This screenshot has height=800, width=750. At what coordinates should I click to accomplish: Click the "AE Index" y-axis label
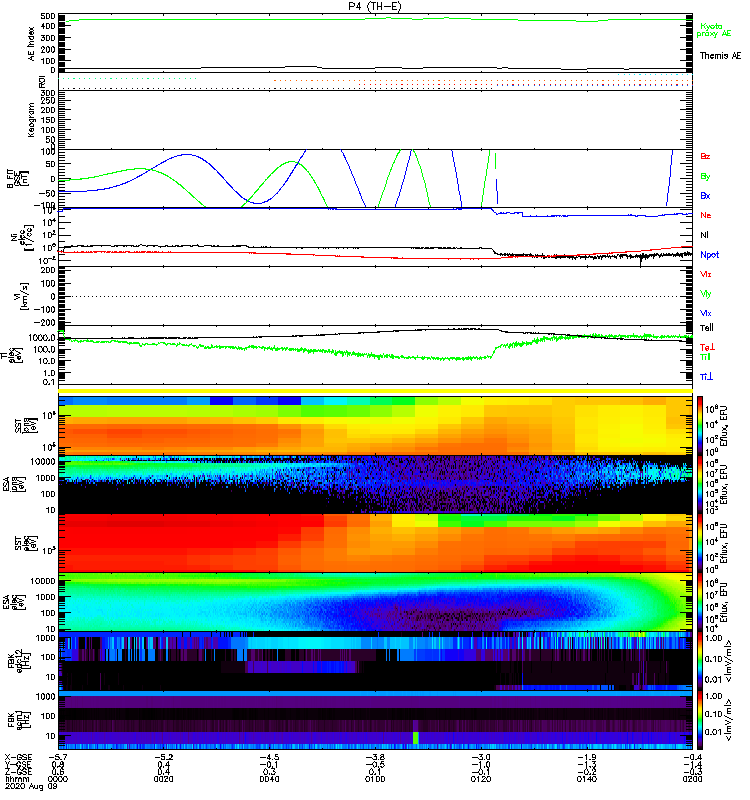point(31,44)
